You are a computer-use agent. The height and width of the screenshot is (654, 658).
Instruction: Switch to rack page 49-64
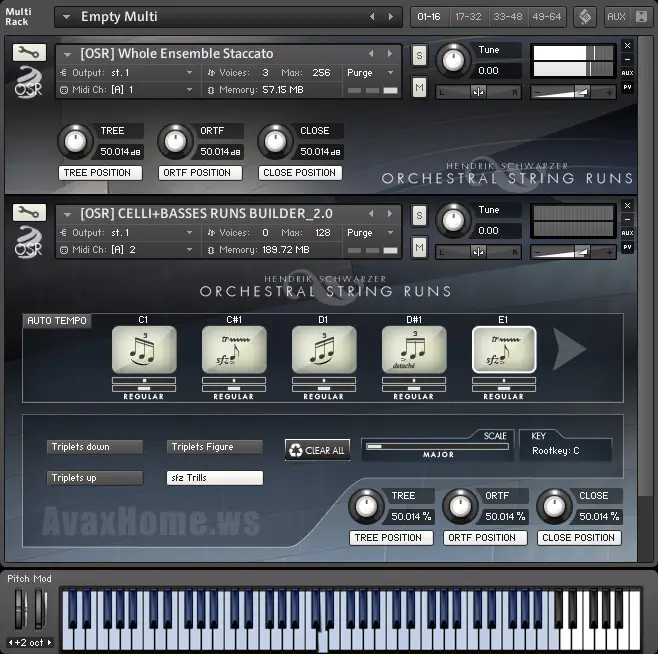(x=546, y=17)
